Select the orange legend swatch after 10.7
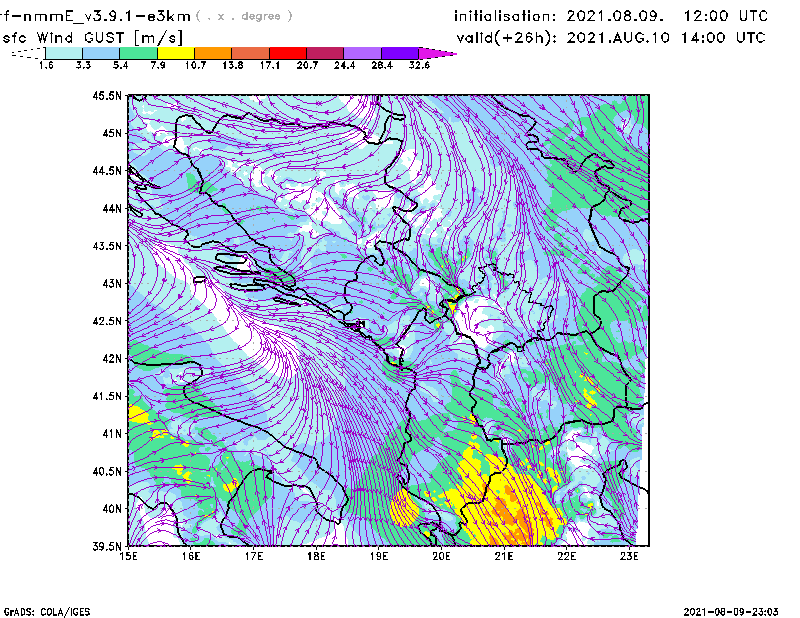Image resolution: width=800 pixels, height=618 pixels. point(213,53)
